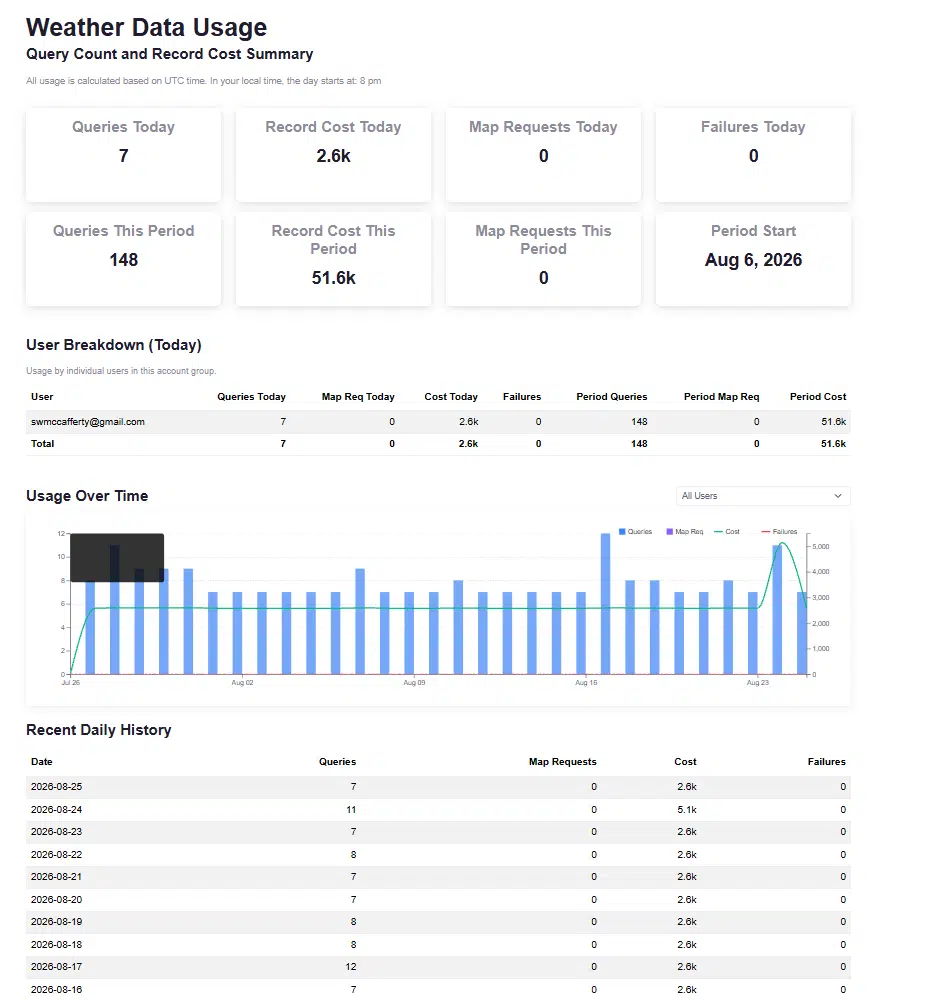Click the dark tooltip box on chart
Image resolution: width=926 pixels, height=1000 pixels.
tap(117, 557)
